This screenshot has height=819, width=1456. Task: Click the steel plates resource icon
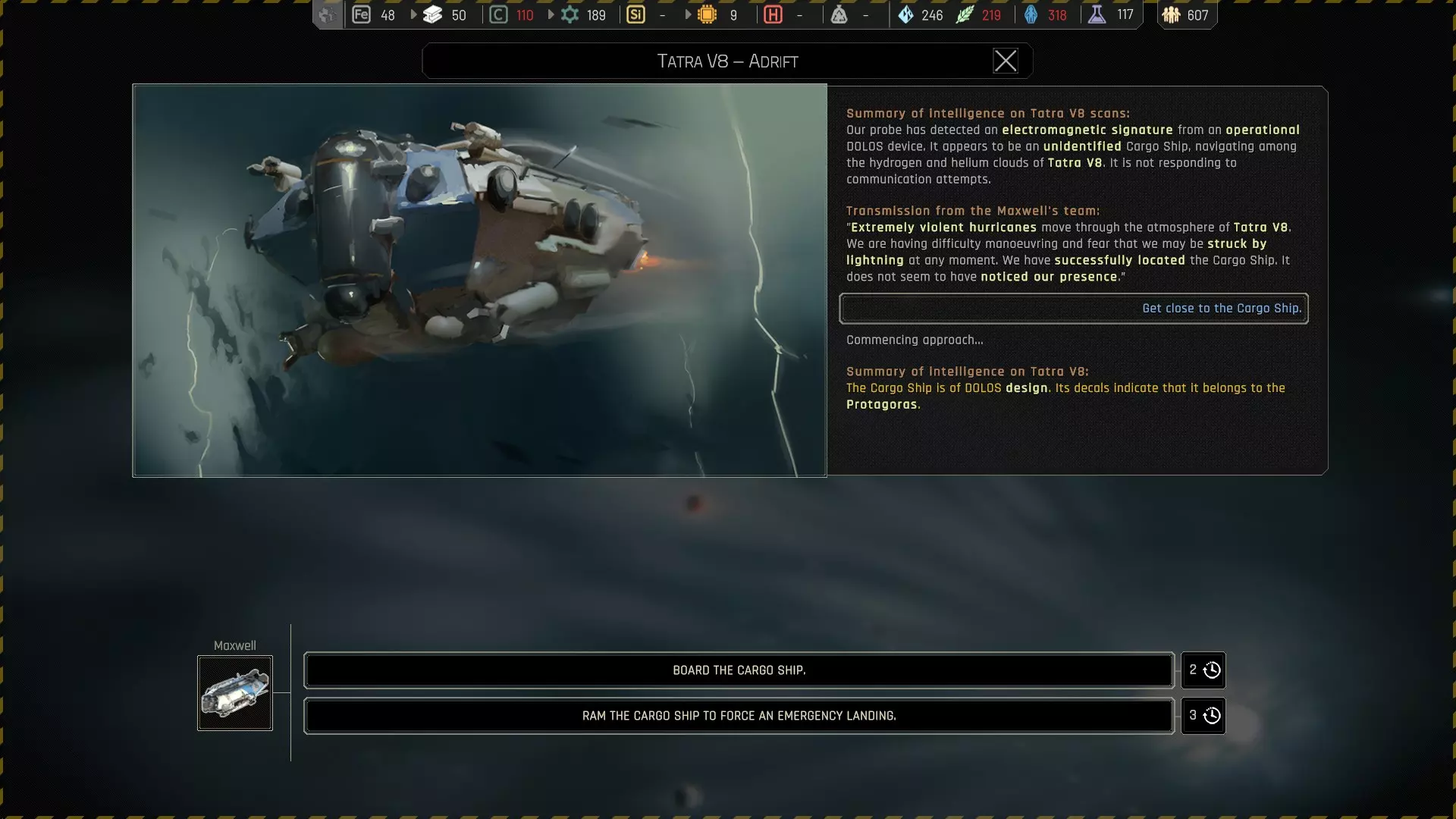[x=433, y=15]
